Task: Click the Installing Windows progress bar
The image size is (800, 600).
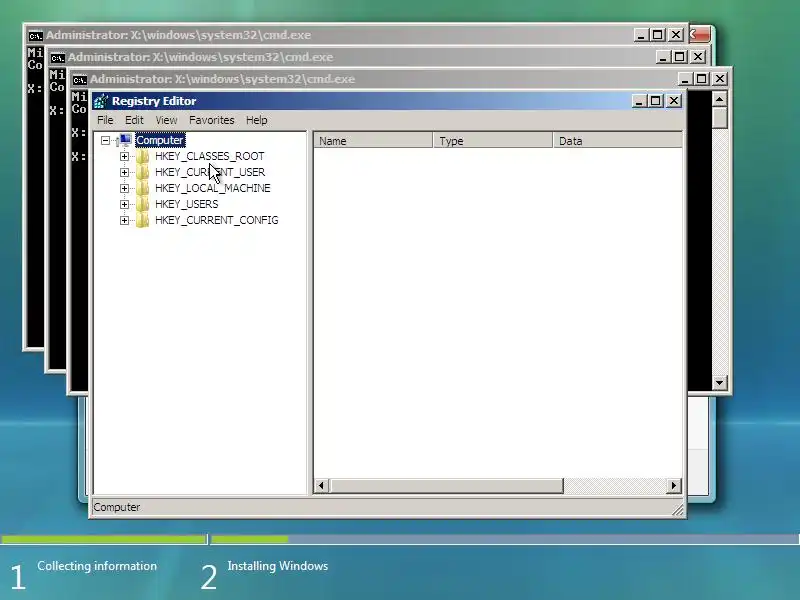Action: [505, 539]
